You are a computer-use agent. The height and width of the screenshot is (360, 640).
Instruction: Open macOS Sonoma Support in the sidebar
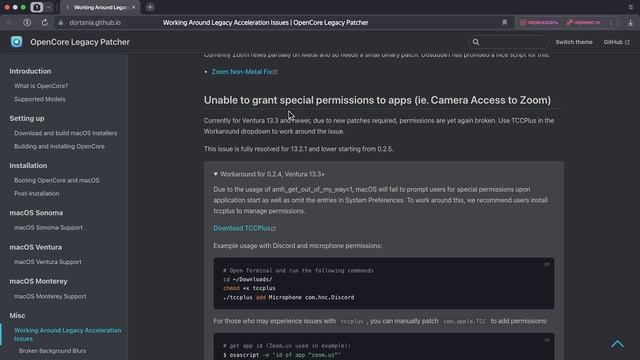[48, 228]
